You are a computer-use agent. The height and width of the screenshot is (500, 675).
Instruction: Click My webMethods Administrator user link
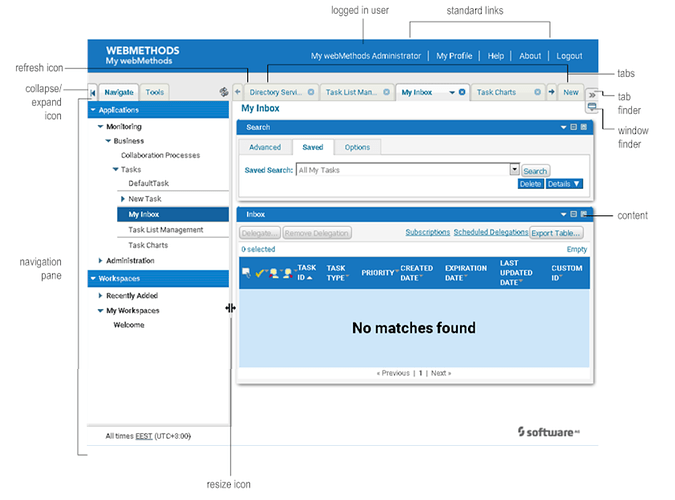(x=366, y=56)
